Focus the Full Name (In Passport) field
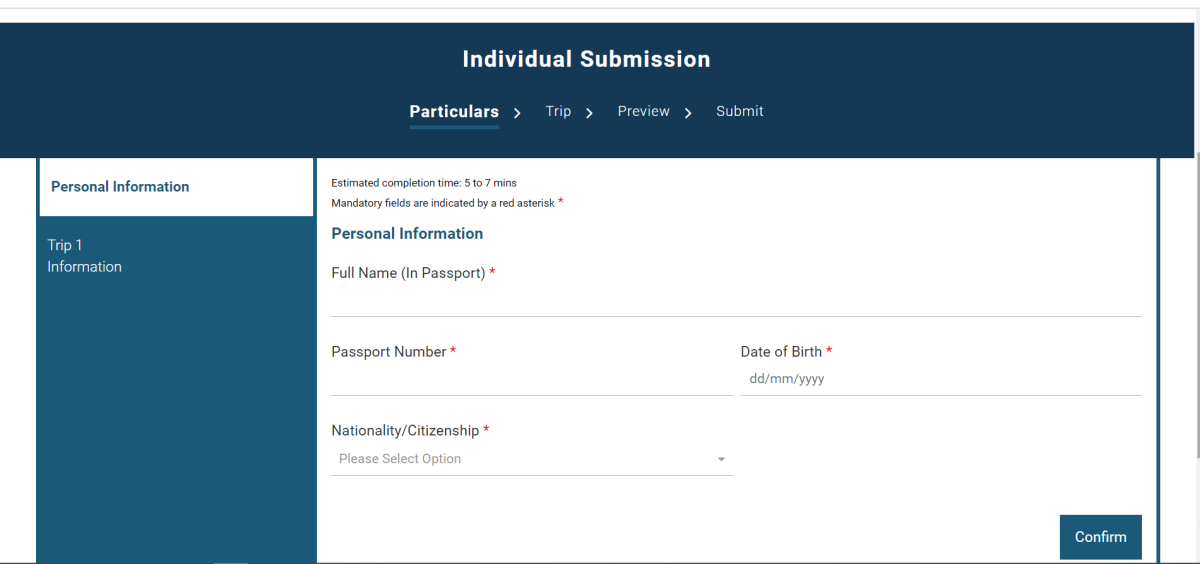 click(x=736, y=301)
